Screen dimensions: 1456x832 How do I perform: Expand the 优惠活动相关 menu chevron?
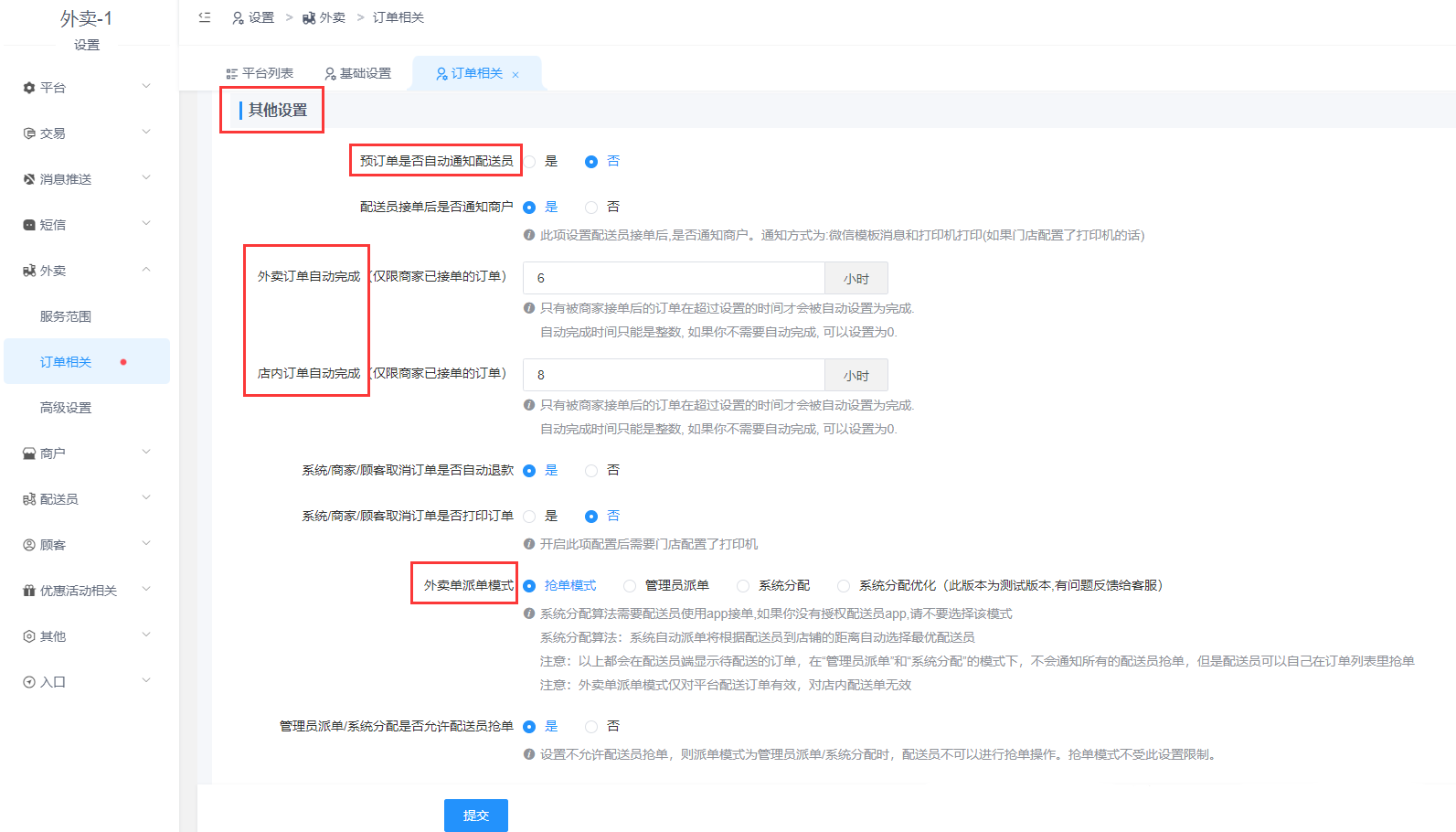pyautogui.click(x=146, y=589)
